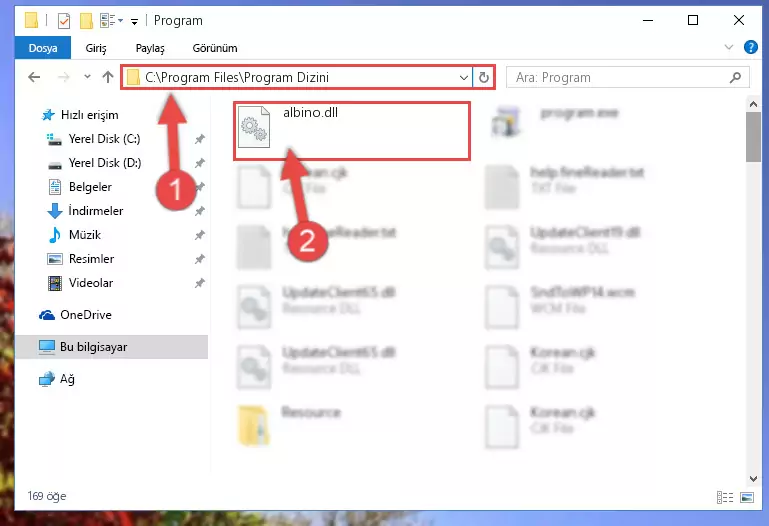Open Yerel Disk (D:) in sidebar
This screenshot has width=769, height=526.
pos(104,163)
